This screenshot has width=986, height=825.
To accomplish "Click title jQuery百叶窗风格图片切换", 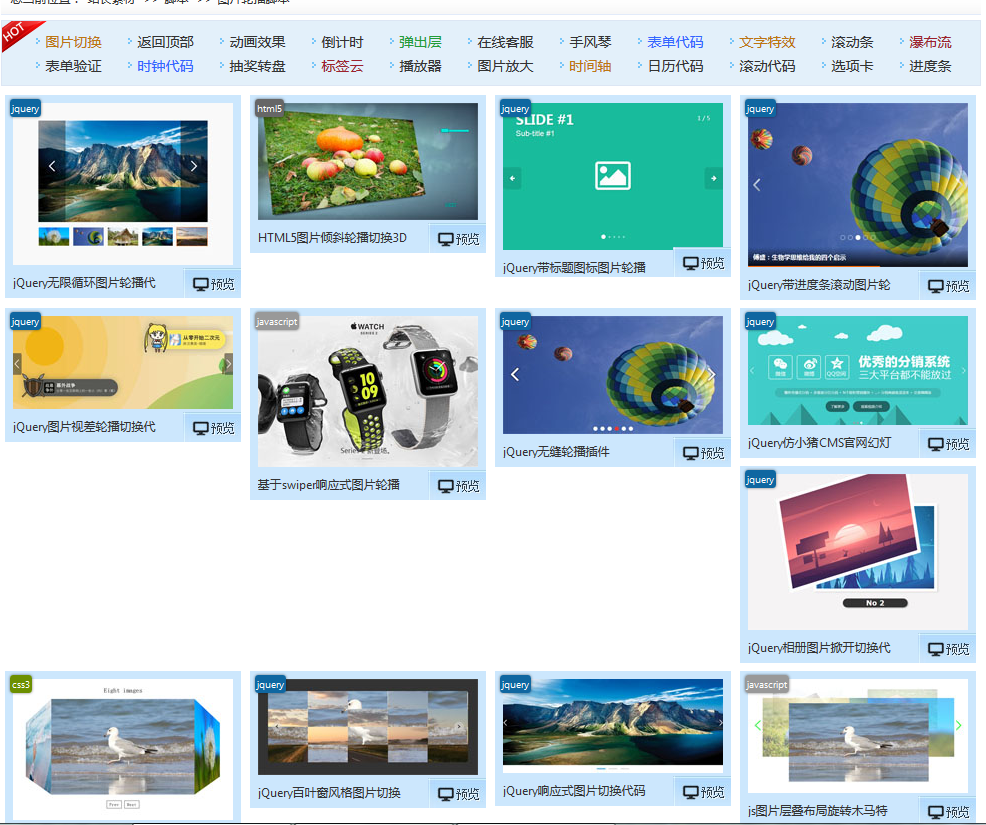I will pos(329,793).
